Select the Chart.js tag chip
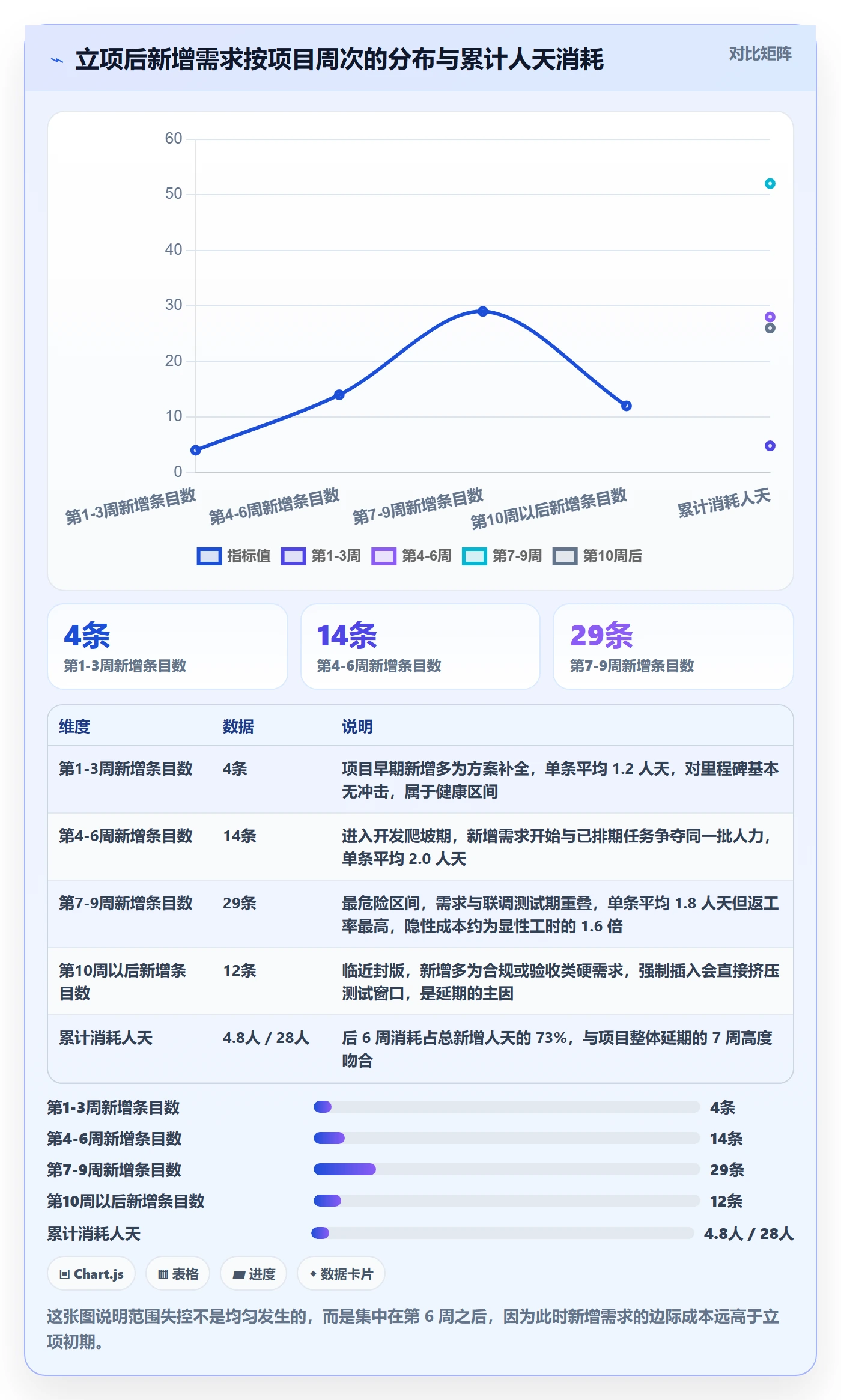This screenshot has height=1400, width=841. 91,1273
